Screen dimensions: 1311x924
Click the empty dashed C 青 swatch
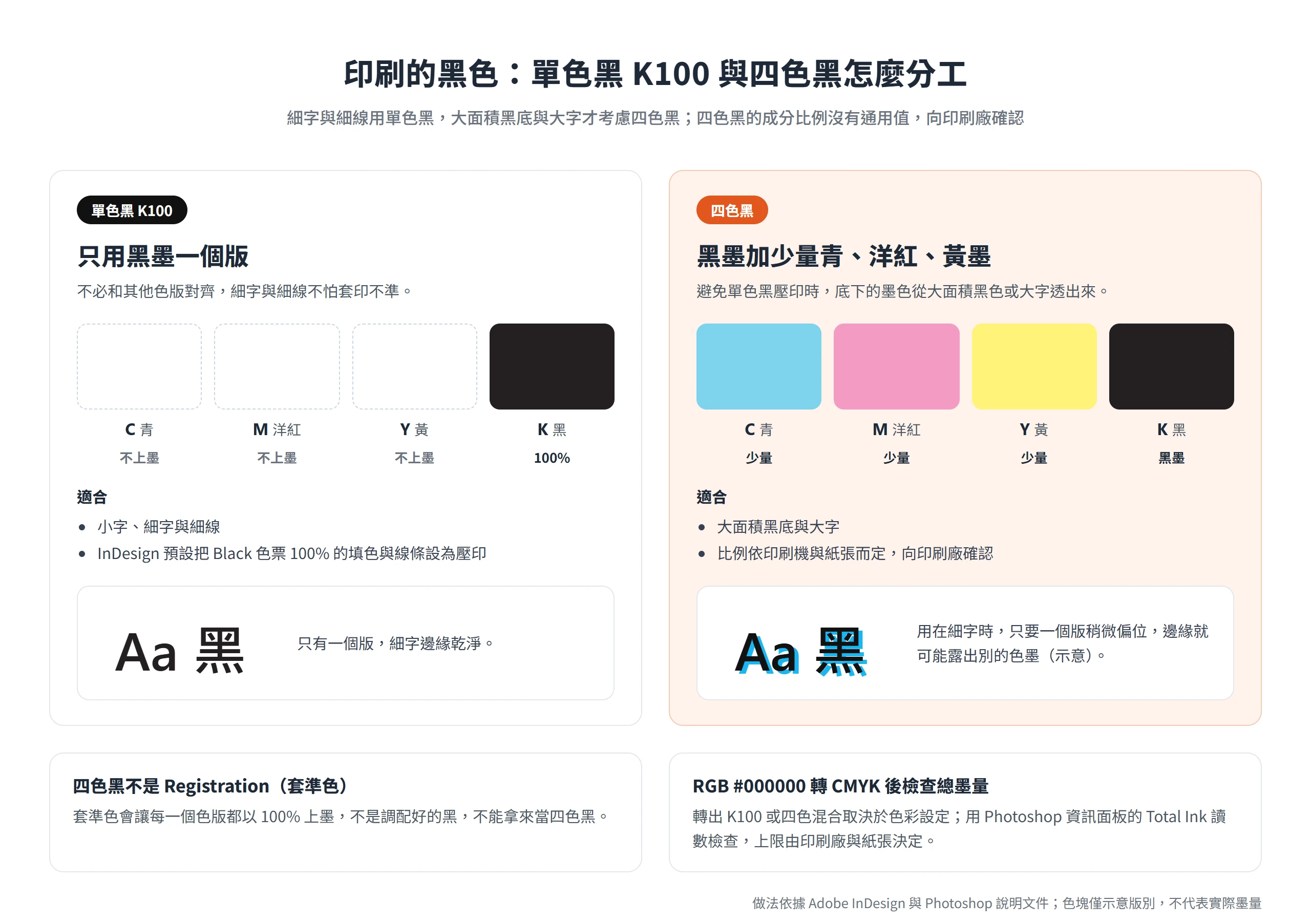point(139,366)
